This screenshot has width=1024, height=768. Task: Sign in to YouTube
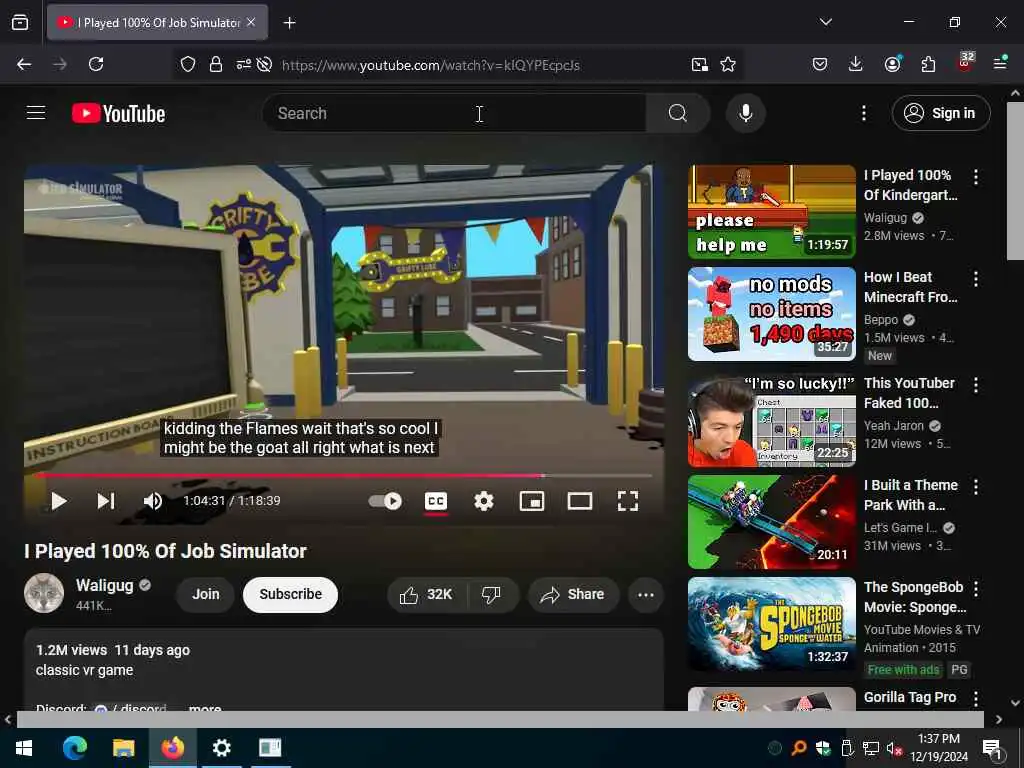coord(940,113)
